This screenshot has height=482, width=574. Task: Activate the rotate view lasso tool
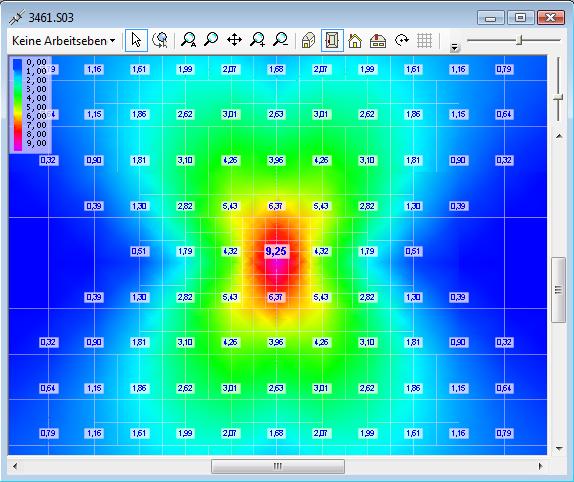click(x=160, y=40)
